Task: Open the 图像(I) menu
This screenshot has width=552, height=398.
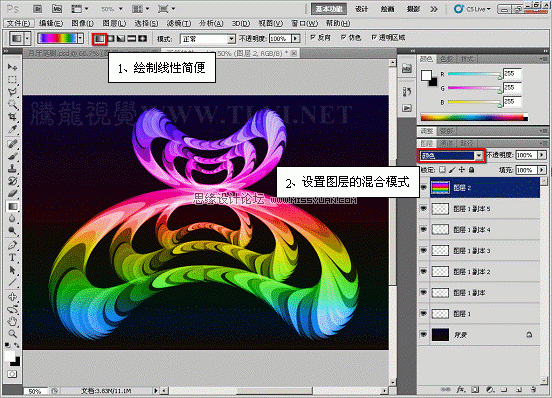Action: [82, 23]
